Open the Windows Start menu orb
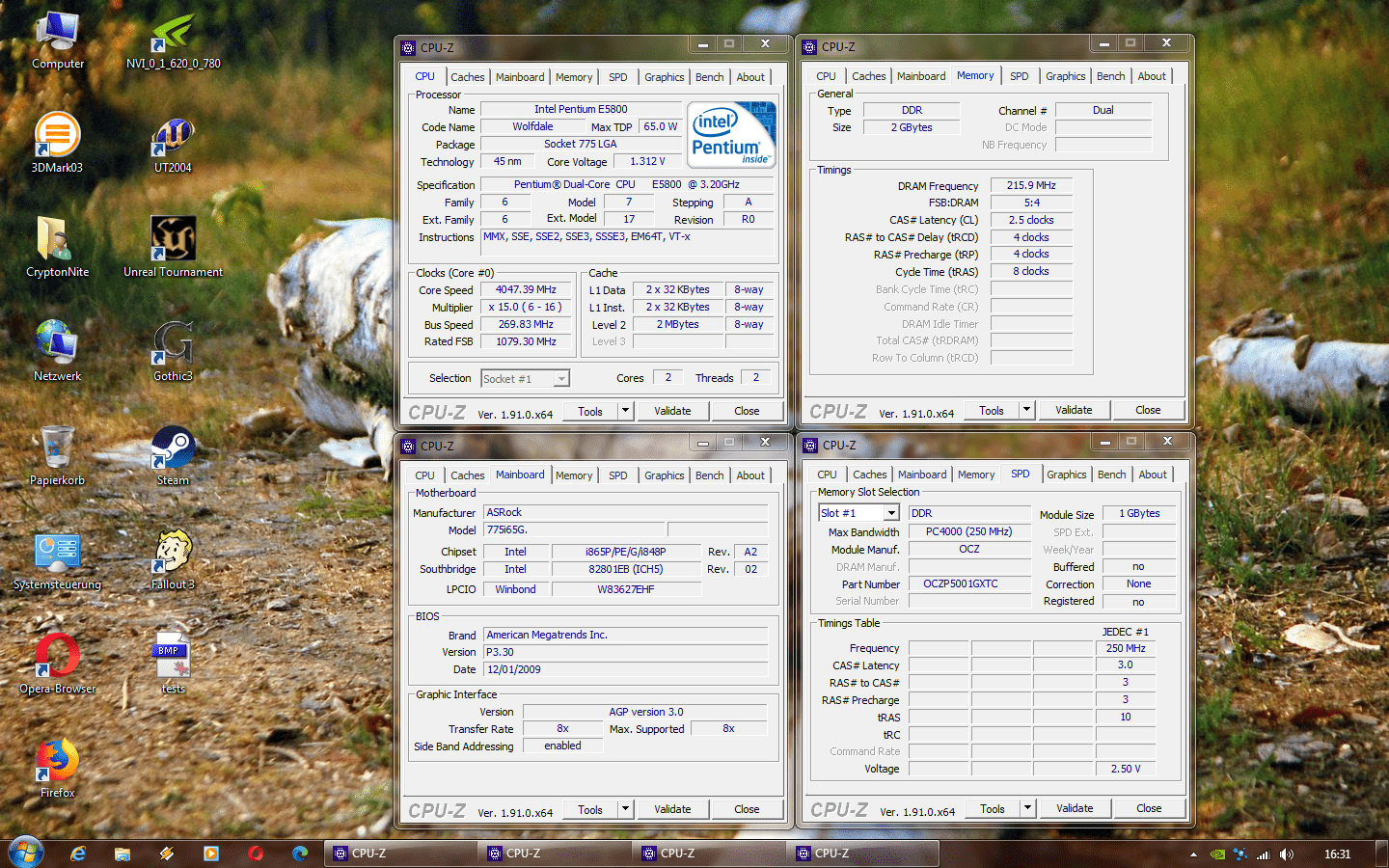Screen dimensions: 1389x868 [x=26, y=854]
